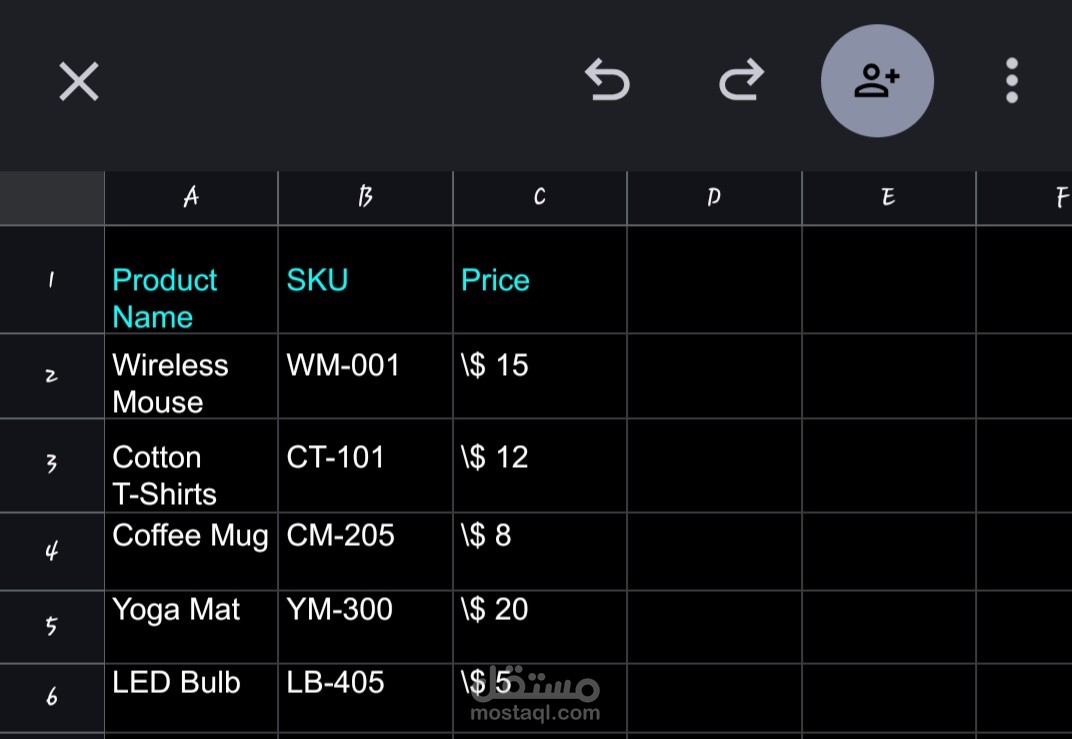Select the "CT-101" cell

coord(366,465)
